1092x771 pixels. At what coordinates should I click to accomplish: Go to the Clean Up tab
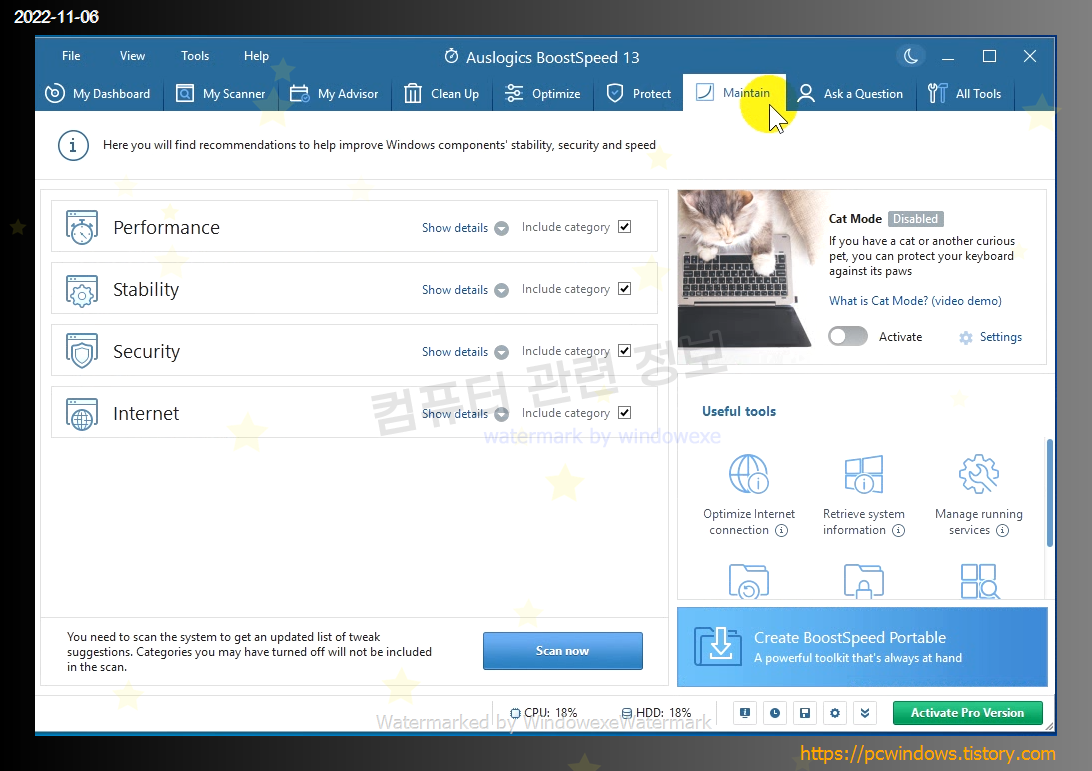442,93
